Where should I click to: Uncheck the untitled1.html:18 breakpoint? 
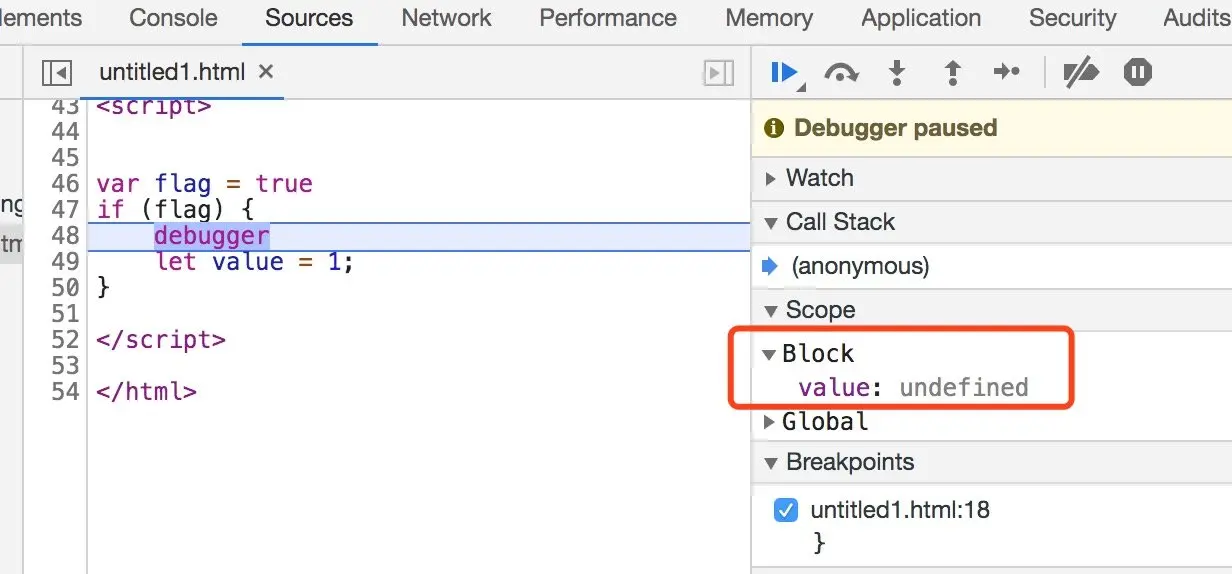(x=786, y=510)
